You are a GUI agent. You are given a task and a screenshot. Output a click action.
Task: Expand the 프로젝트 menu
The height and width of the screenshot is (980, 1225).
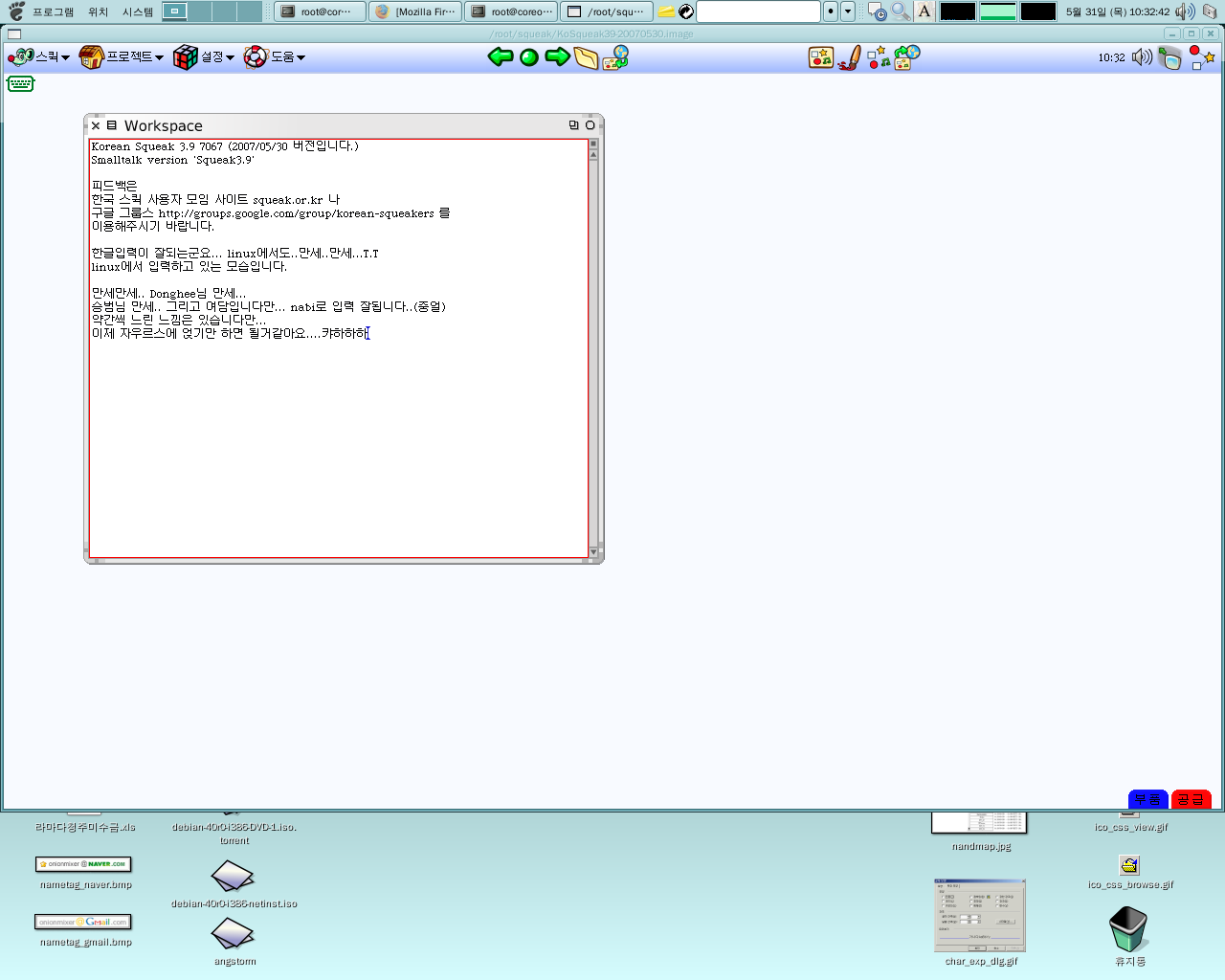(x=122, y=57)
